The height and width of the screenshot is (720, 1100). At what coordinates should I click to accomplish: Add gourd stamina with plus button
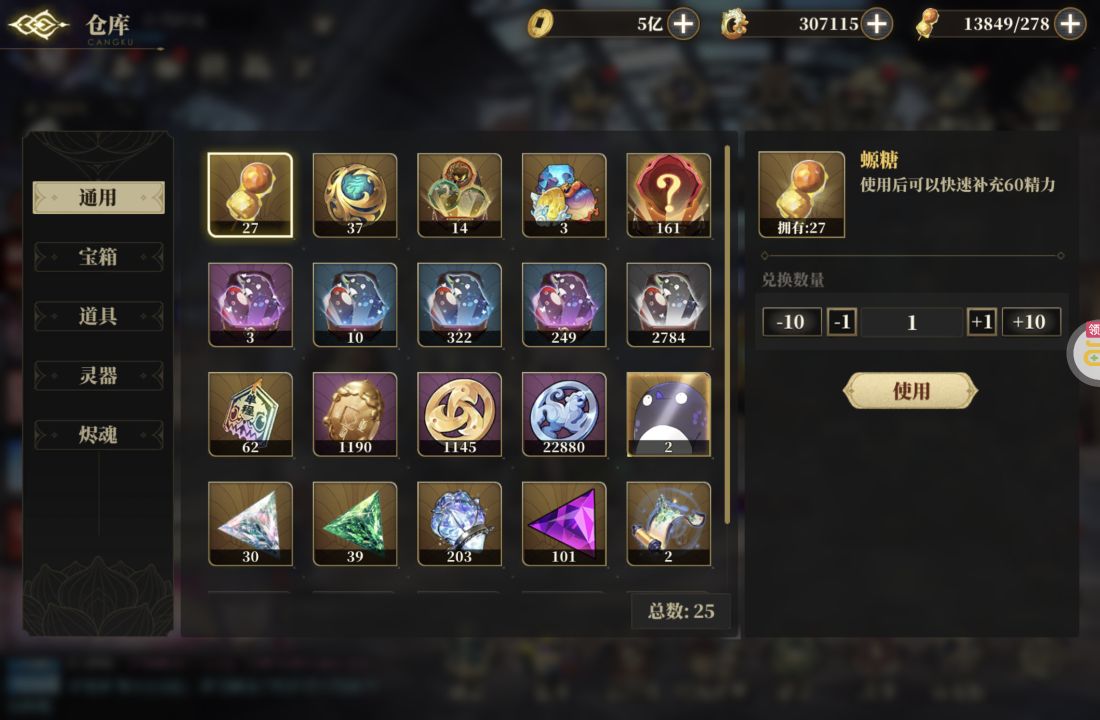point(1070,24)
